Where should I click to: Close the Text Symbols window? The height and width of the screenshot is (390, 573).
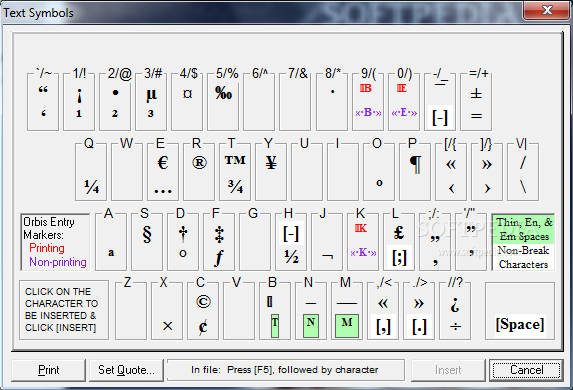547,10
